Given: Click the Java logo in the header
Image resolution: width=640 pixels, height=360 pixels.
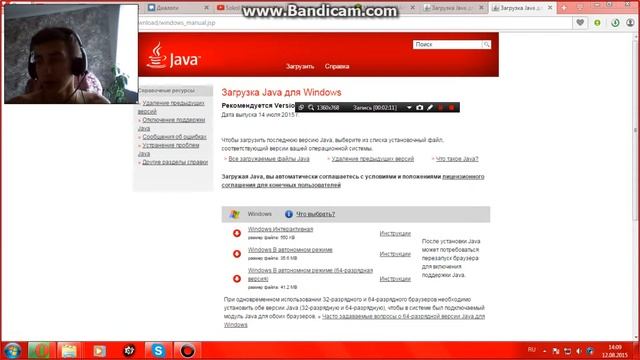Looking at the screenshot, I should [173, 56].
